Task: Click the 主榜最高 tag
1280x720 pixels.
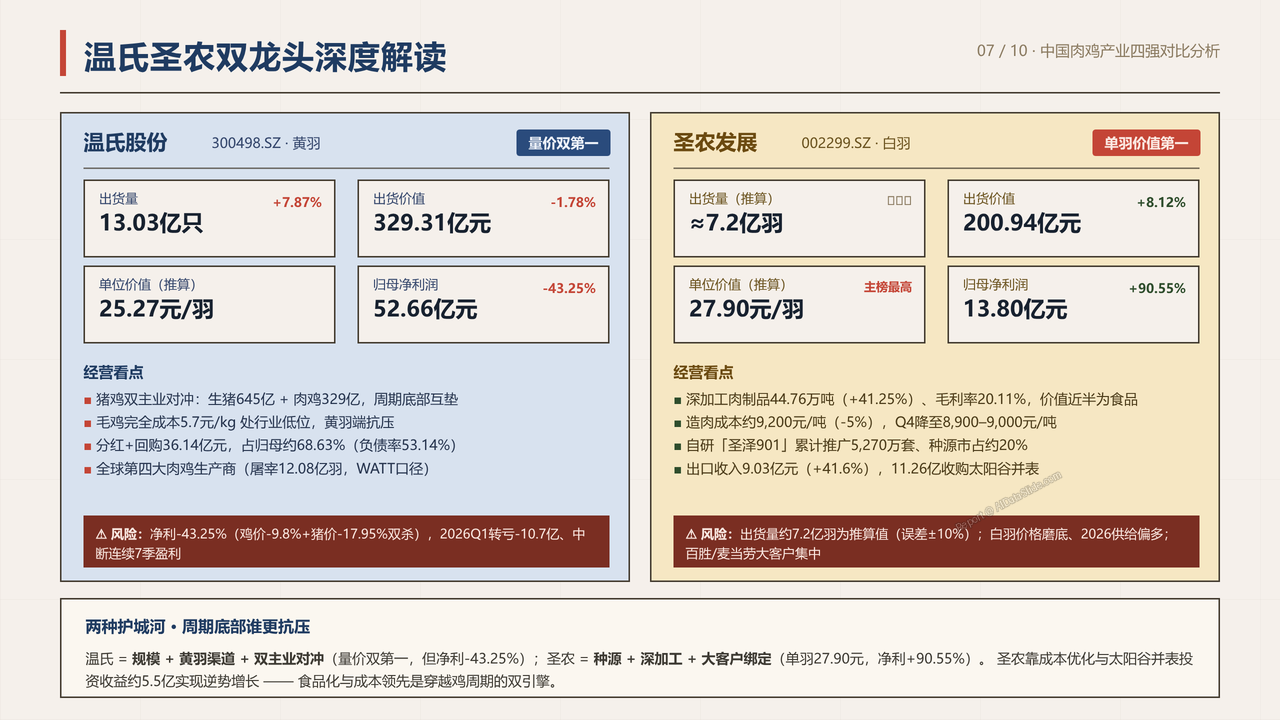Action: pos(888,287)
